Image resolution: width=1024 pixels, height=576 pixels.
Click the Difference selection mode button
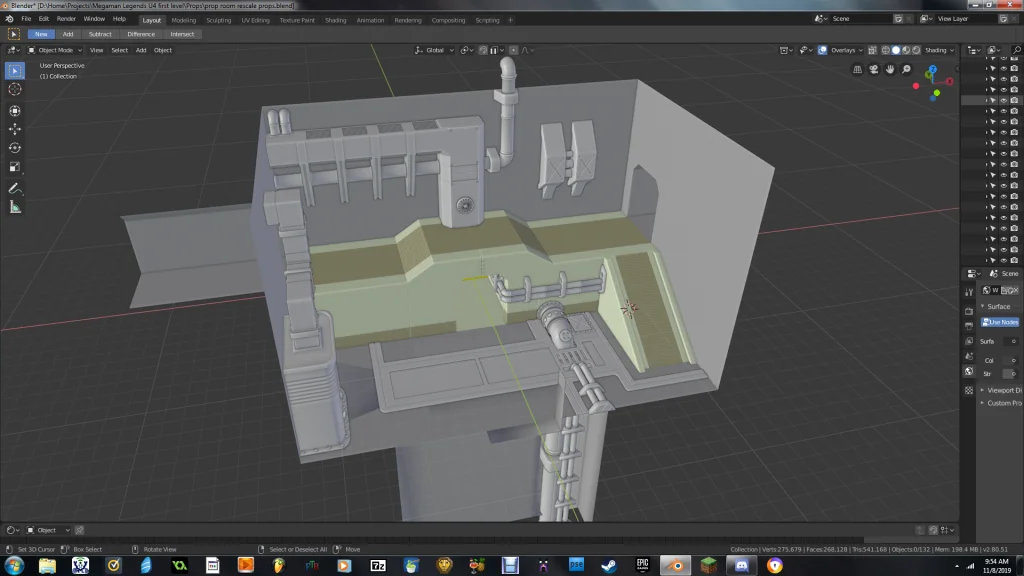click(141, 34)
